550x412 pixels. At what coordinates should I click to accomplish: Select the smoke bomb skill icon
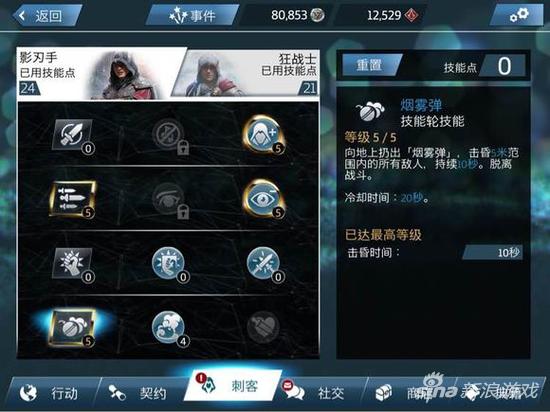(73, 328)
